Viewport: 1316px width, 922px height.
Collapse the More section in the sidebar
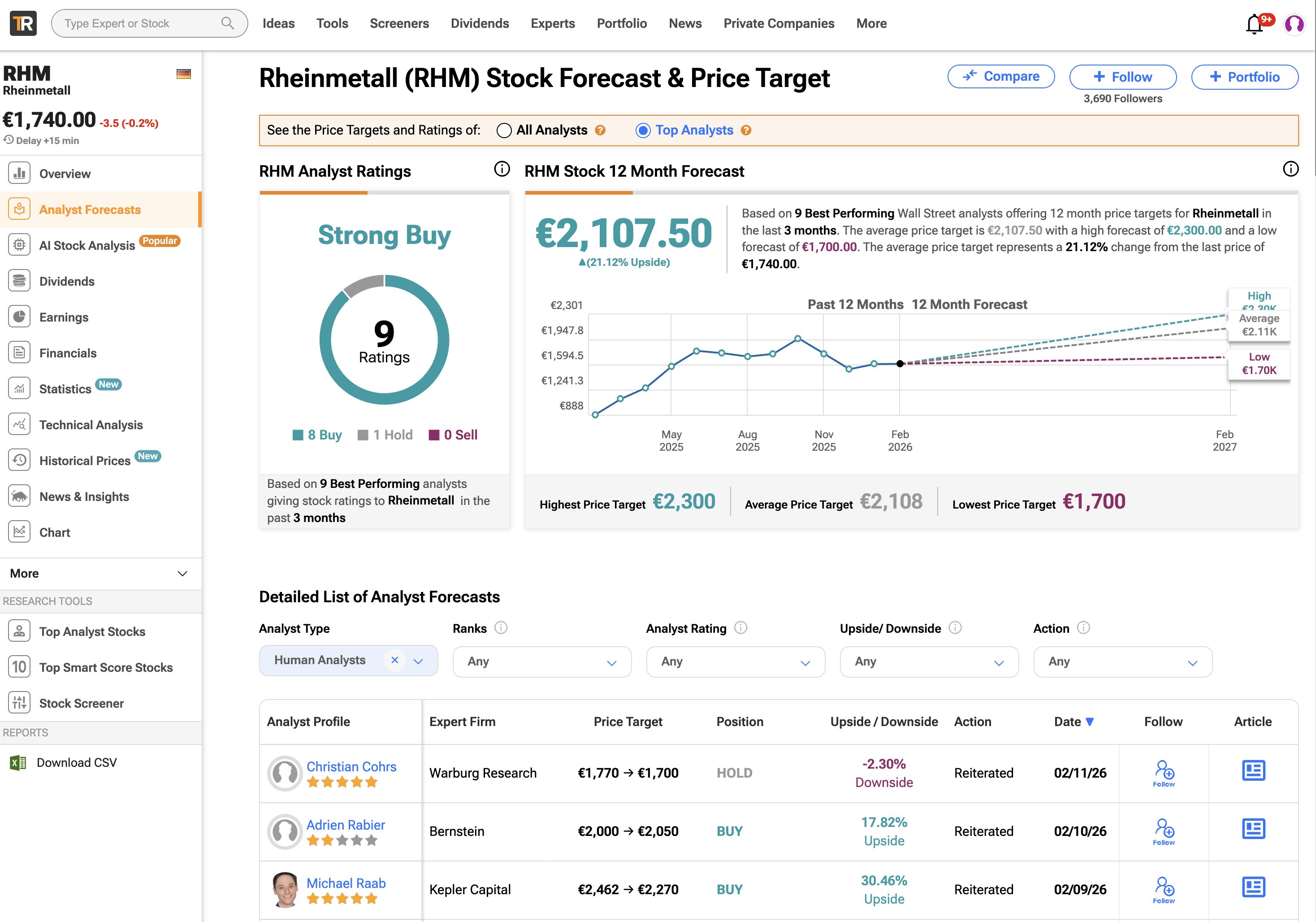[182, 573]
